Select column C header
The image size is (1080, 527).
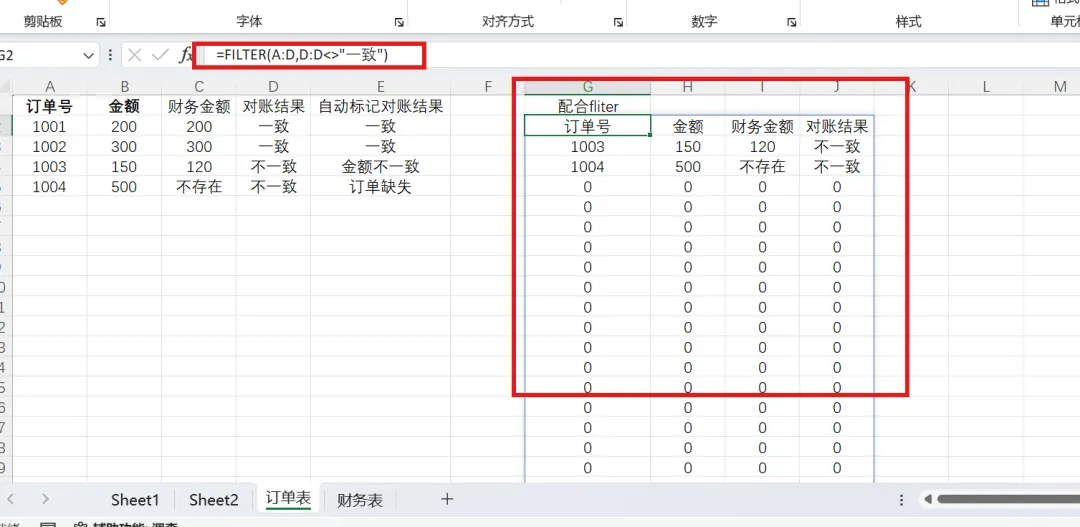click(199, 86)
